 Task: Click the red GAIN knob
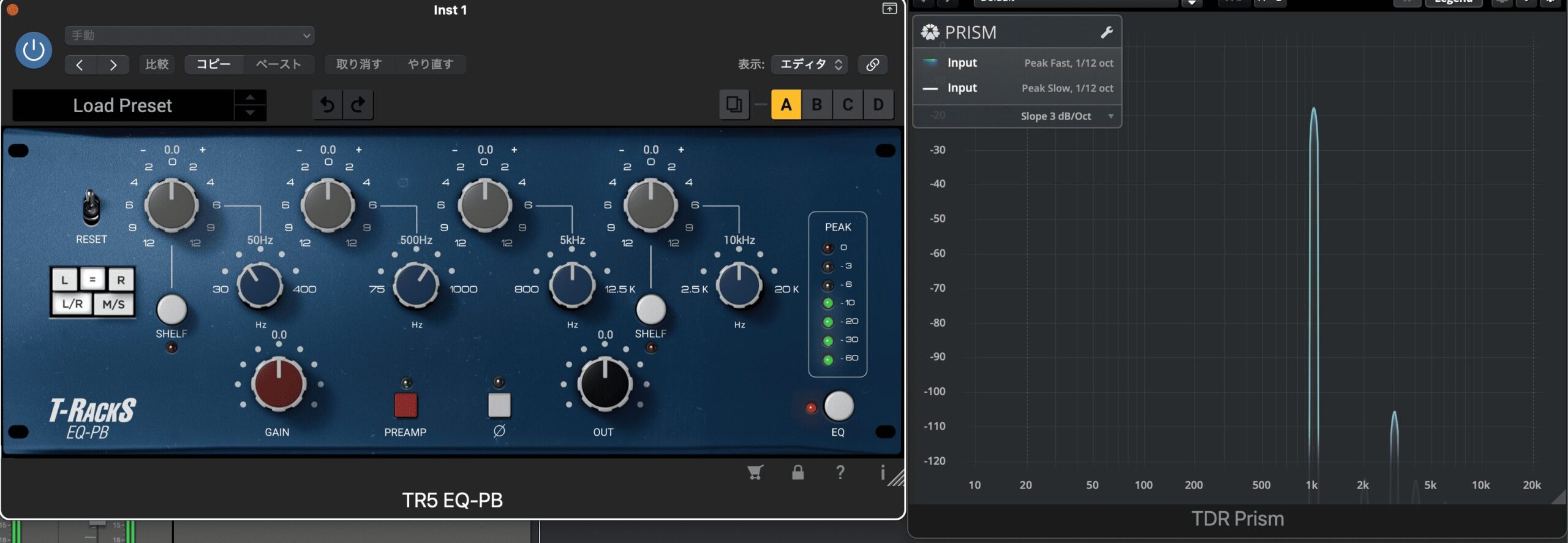coord(279,384)
